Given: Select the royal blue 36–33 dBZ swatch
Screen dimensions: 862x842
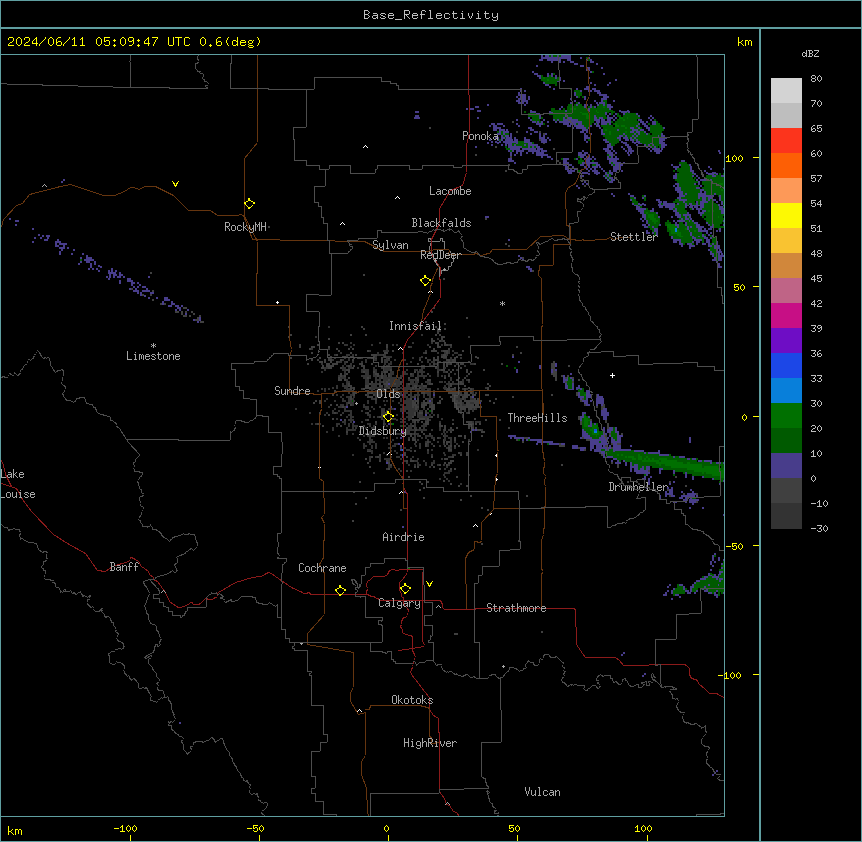Looking at the screenshot, I should [x=786, y=365].
